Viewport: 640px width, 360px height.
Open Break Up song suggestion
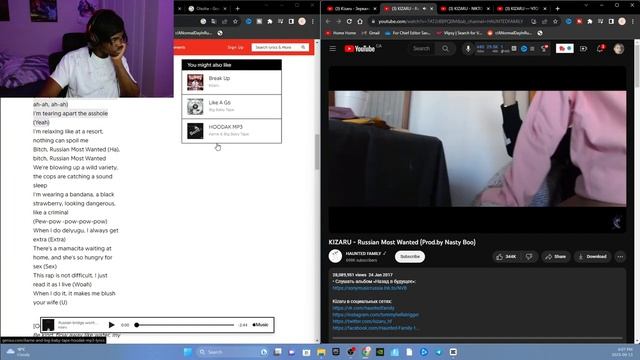click(231, 82)
